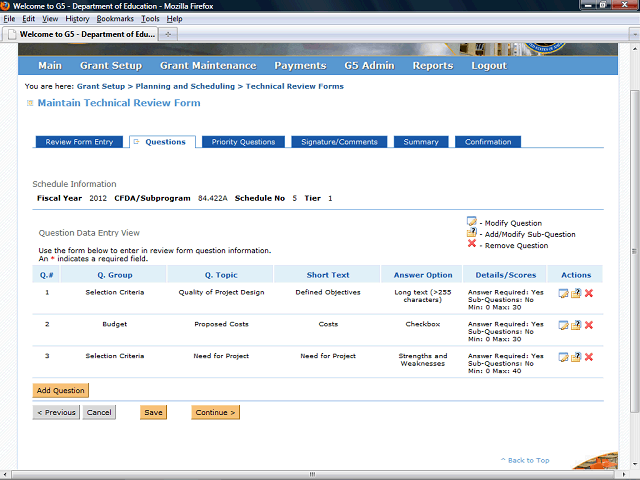Open G5 Admin navigation menu

point(369,66)
